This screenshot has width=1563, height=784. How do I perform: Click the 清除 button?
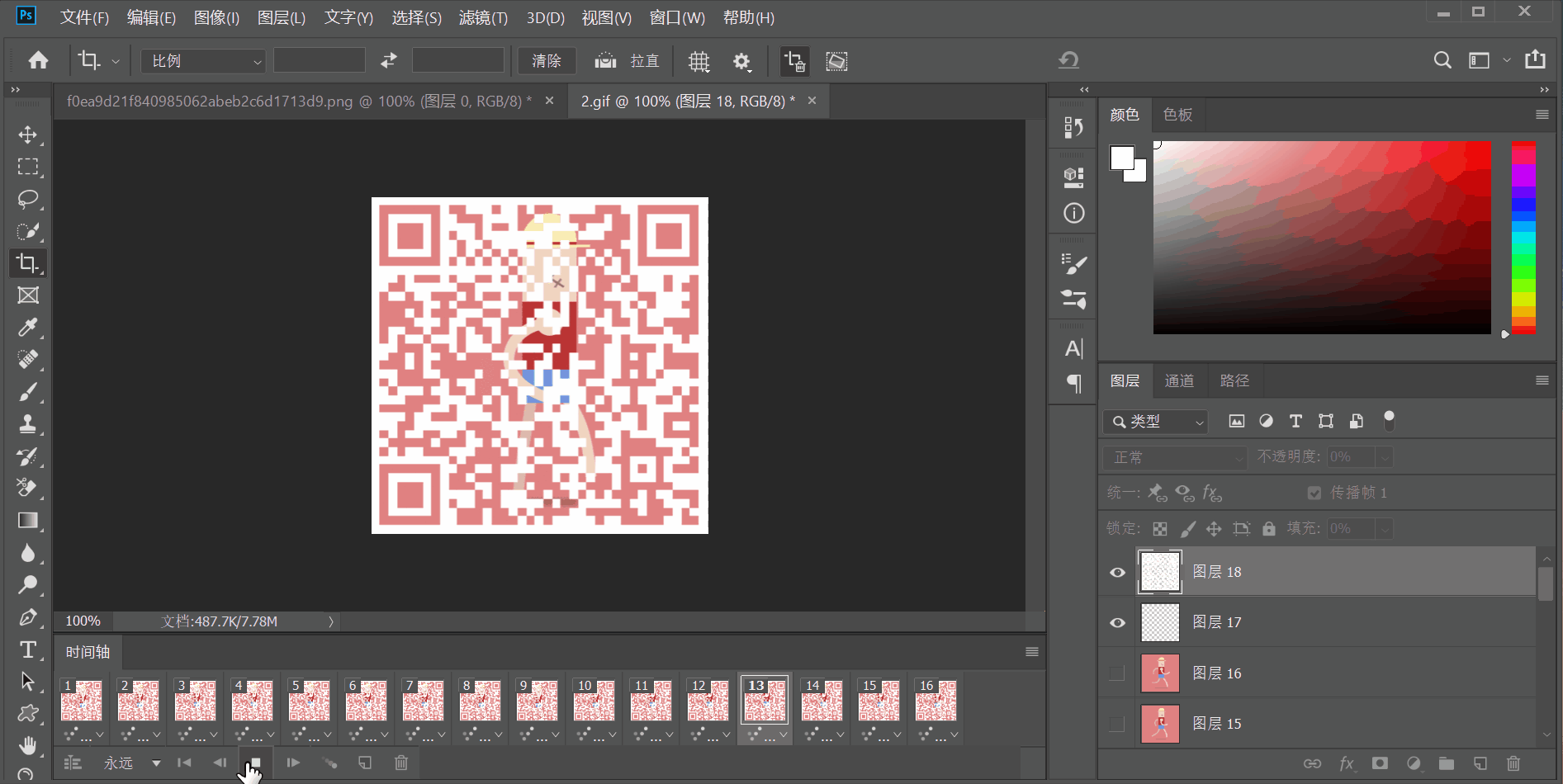(x=547, y=61)
